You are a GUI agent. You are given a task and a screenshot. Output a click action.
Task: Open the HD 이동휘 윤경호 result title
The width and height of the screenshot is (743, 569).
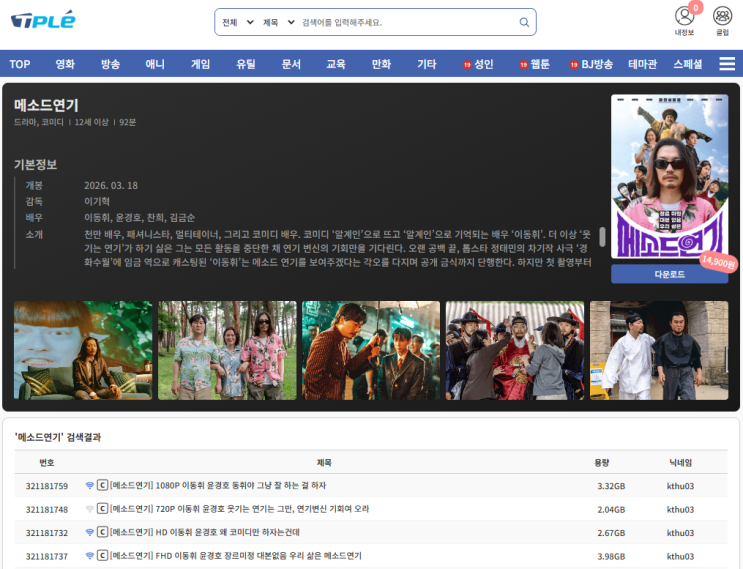[205, 532]
